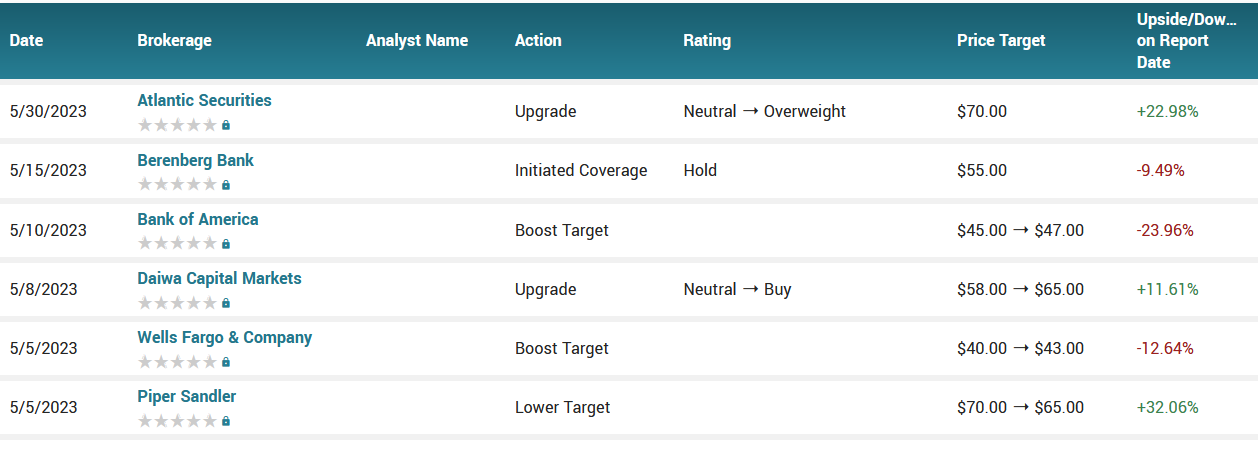Sort by the Brokerage column header
This screenshot has width=1258, height=449.
click(174, 41)
